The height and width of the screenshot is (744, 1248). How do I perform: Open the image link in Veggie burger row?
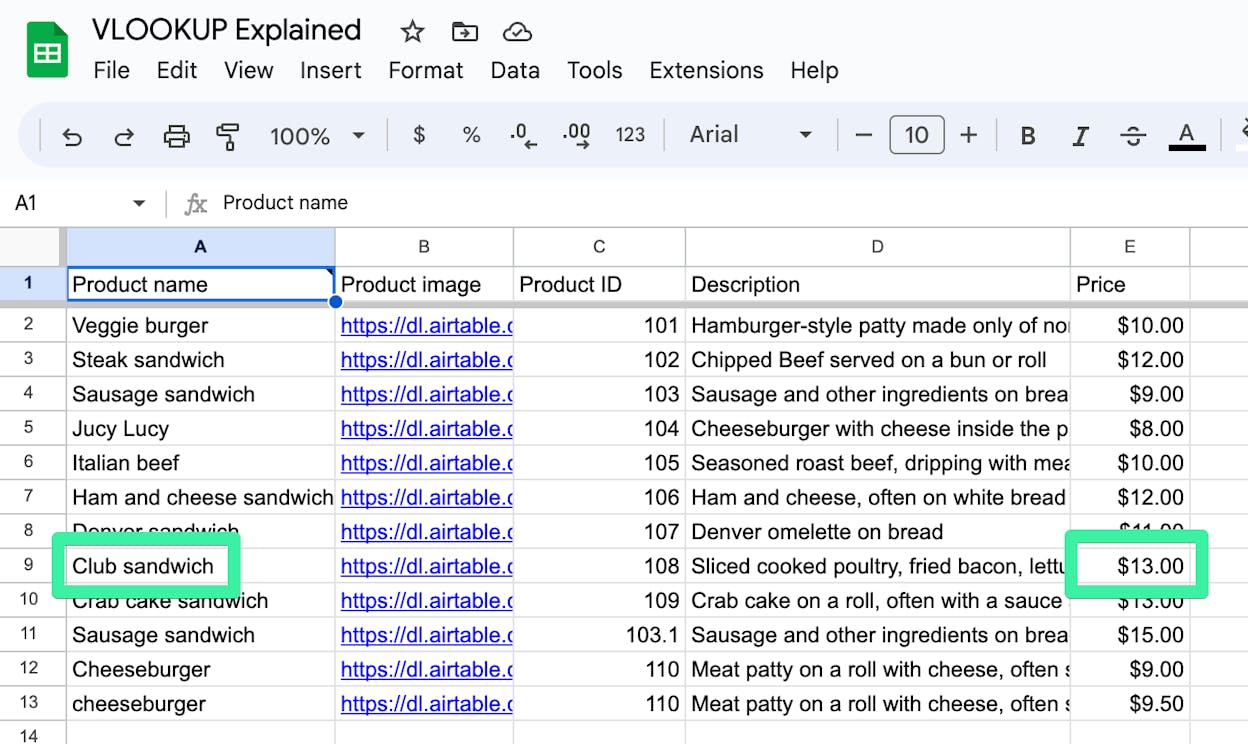click(426, 325)
